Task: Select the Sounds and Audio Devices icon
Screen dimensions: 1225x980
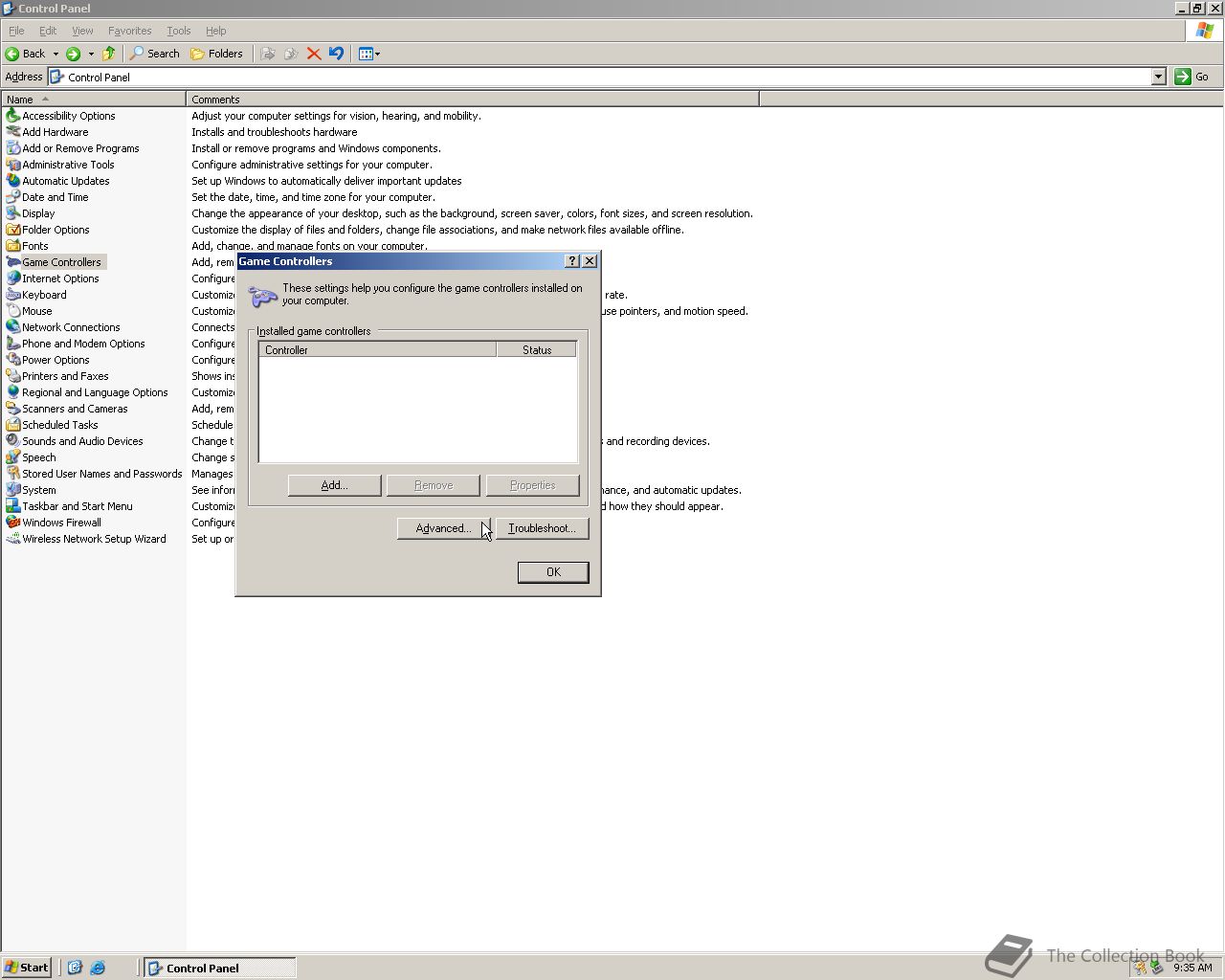Action: coord(12,441)
